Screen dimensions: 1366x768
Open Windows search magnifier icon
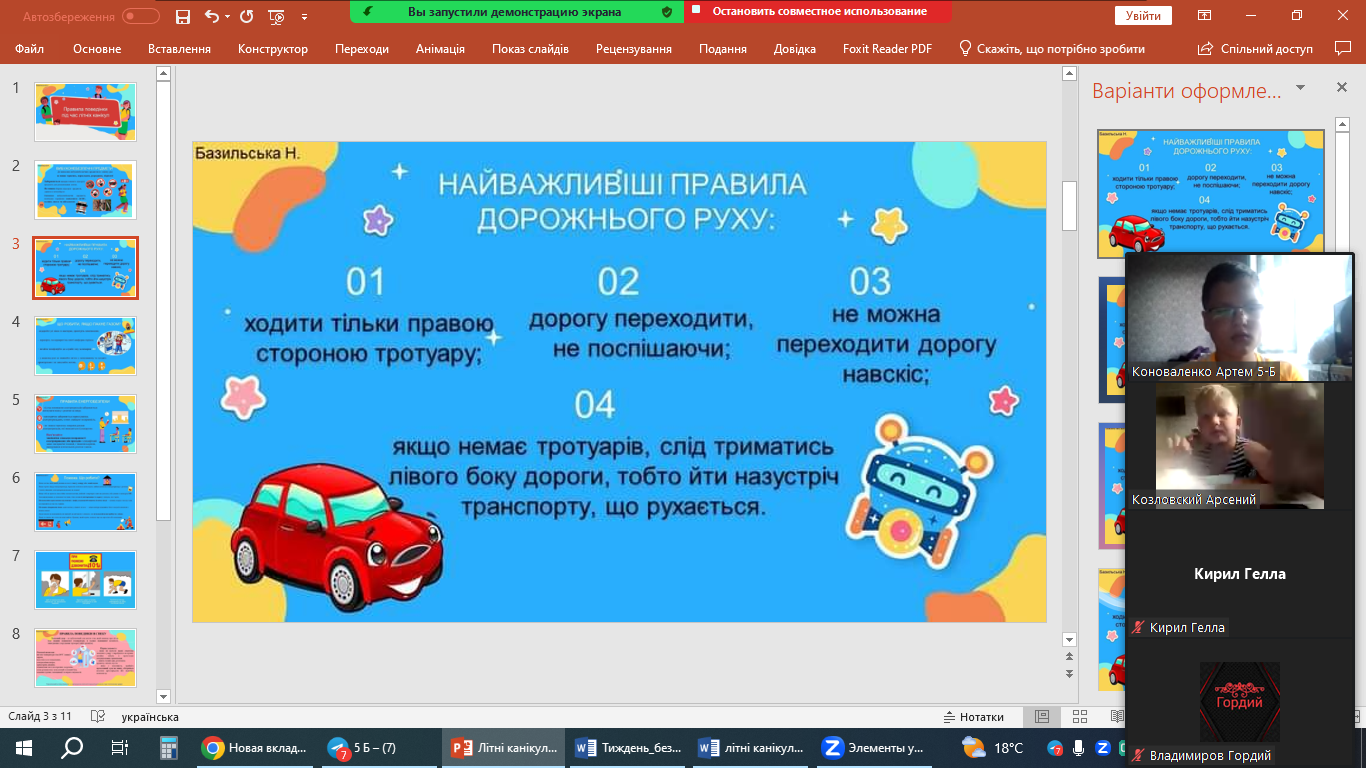(x=72, y=747)
